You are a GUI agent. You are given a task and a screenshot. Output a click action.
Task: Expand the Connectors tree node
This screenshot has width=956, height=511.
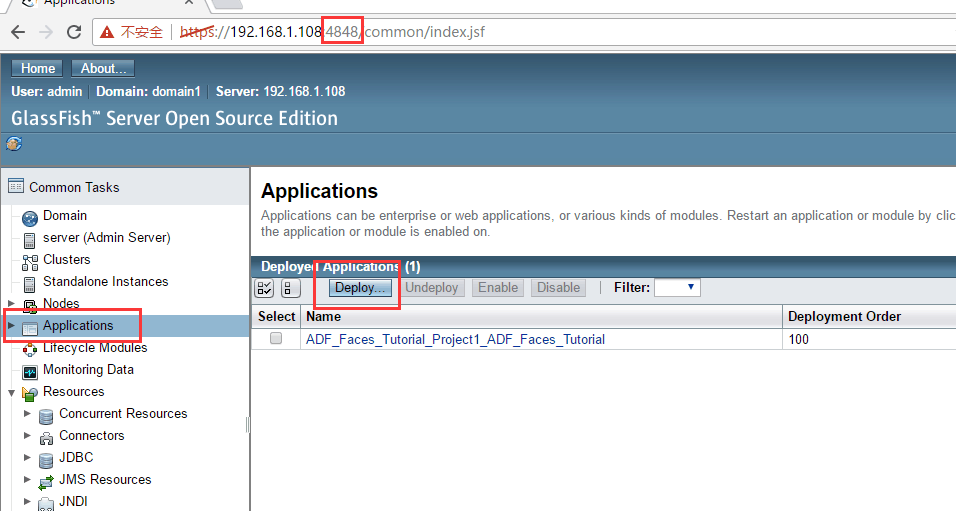[27, 435]
